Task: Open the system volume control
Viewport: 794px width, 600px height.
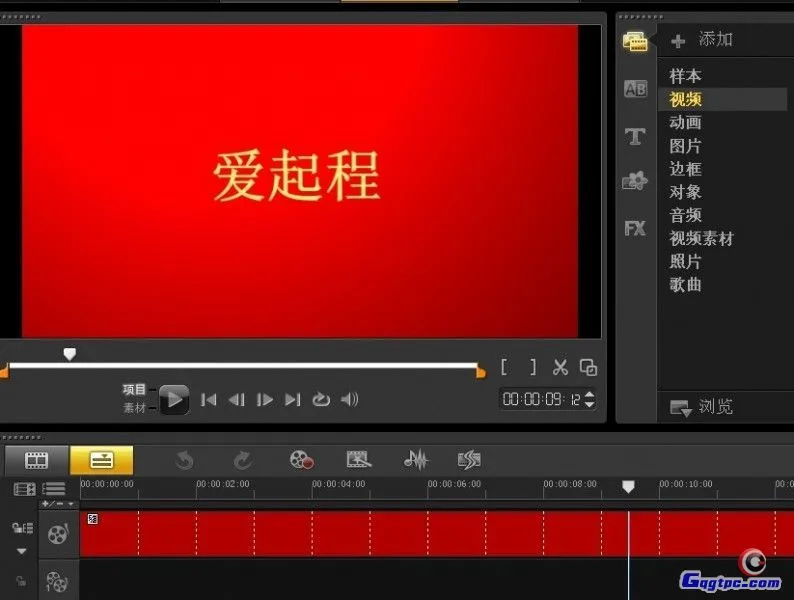Action: (349, 399)
